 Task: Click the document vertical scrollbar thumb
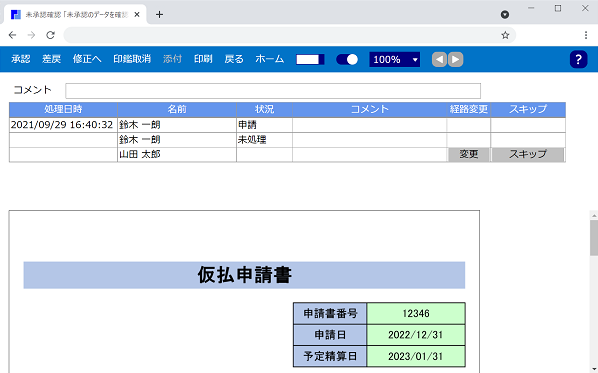click(x=594, y=238)
